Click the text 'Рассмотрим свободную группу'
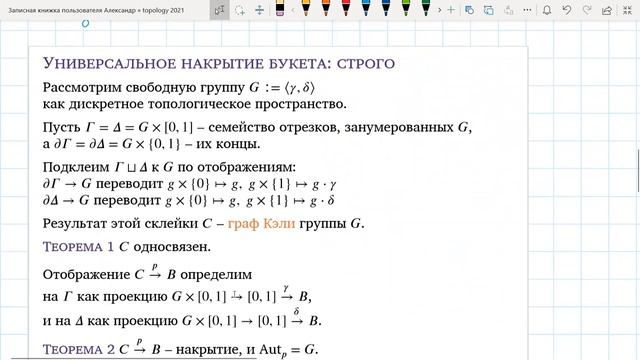This screenshot has width=640, height=360. [x=144, y=87]
